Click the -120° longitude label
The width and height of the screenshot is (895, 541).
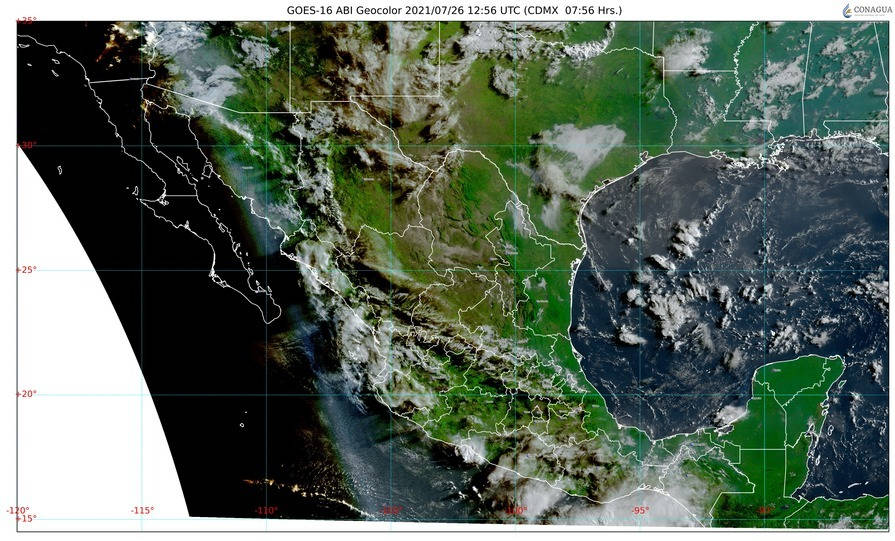click(17, 510)
